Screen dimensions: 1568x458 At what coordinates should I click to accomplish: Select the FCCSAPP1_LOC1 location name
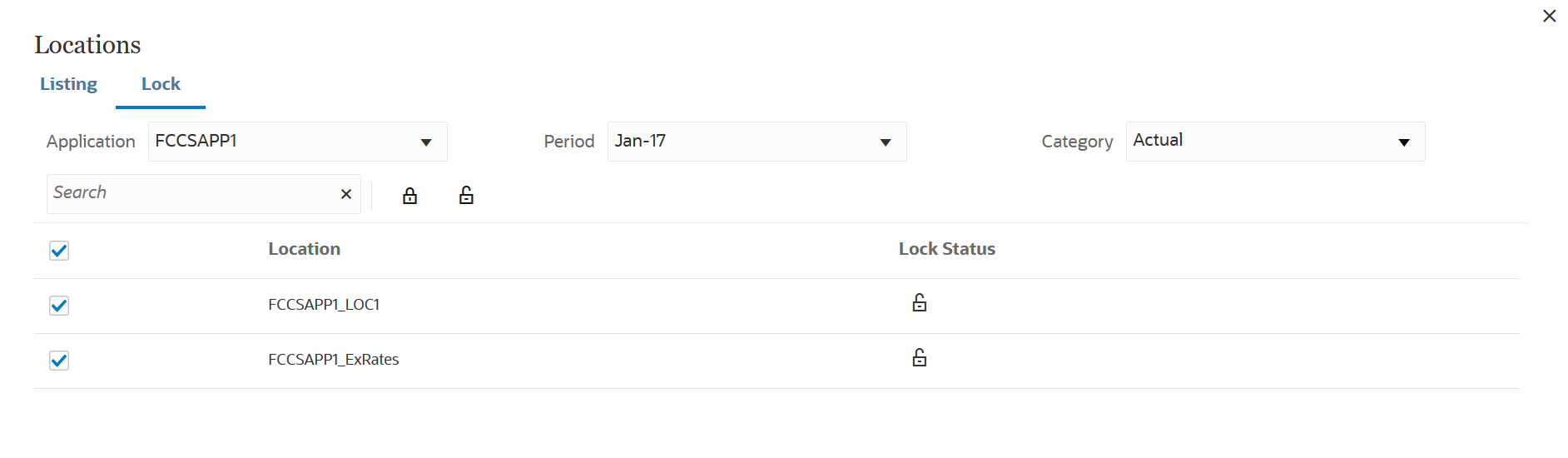click(324, 305)
